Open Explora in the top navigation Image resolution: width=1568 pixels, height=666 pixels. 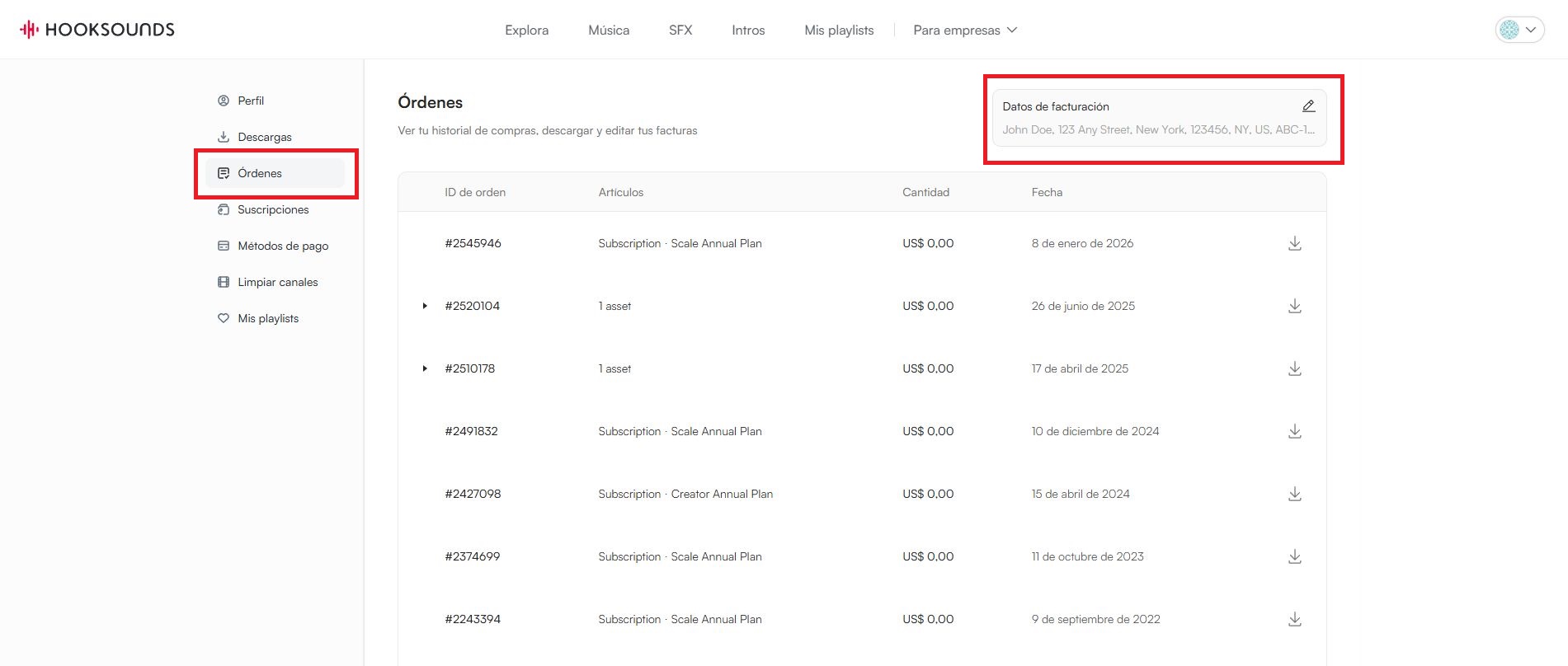(x=526, y=30)
